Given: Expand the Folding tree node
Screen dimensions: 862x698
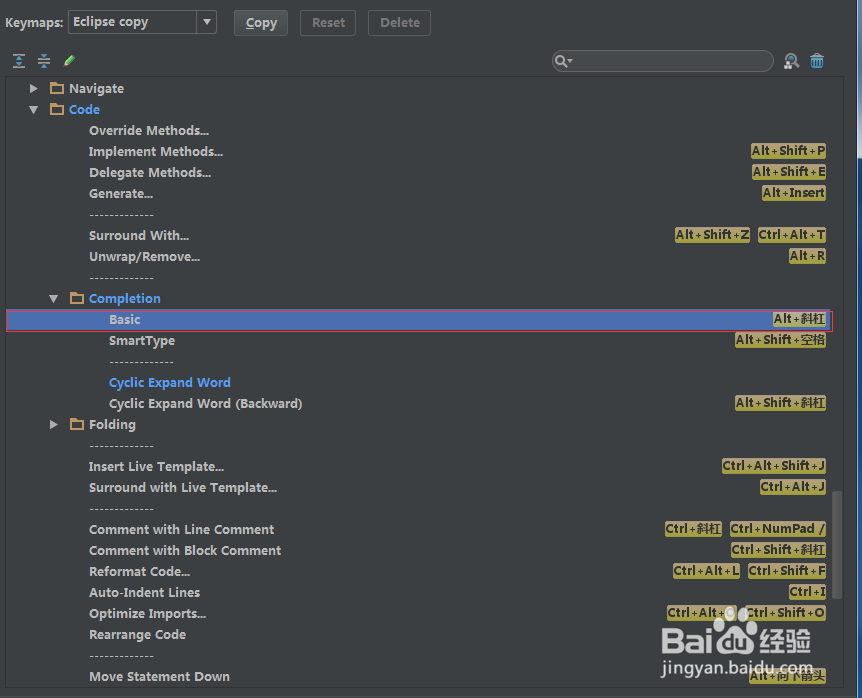Looking at the screenshot, I should [x=53, y=424].
